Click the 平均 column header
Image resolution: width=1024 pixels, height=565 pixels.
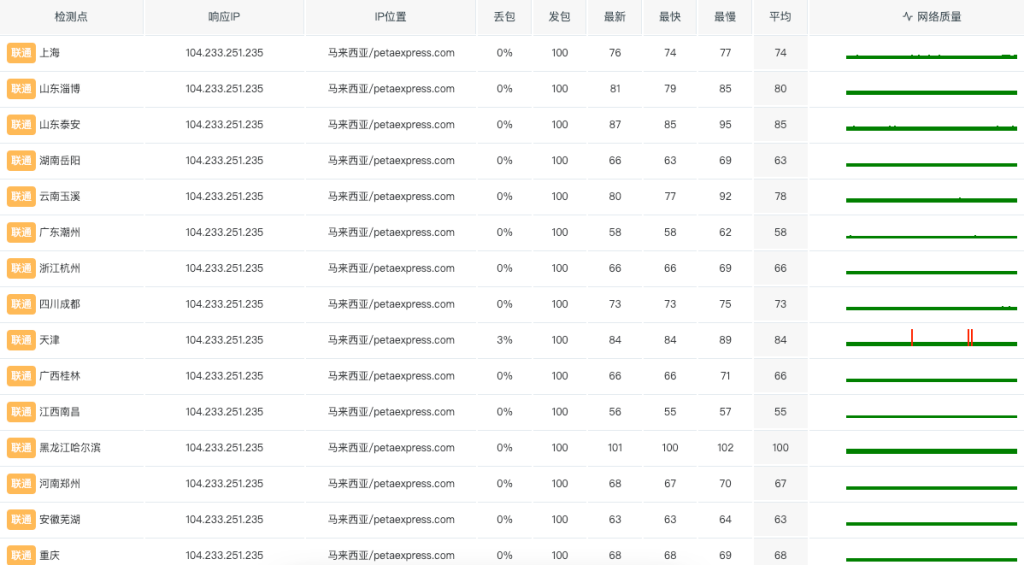[x=780, y=17]
